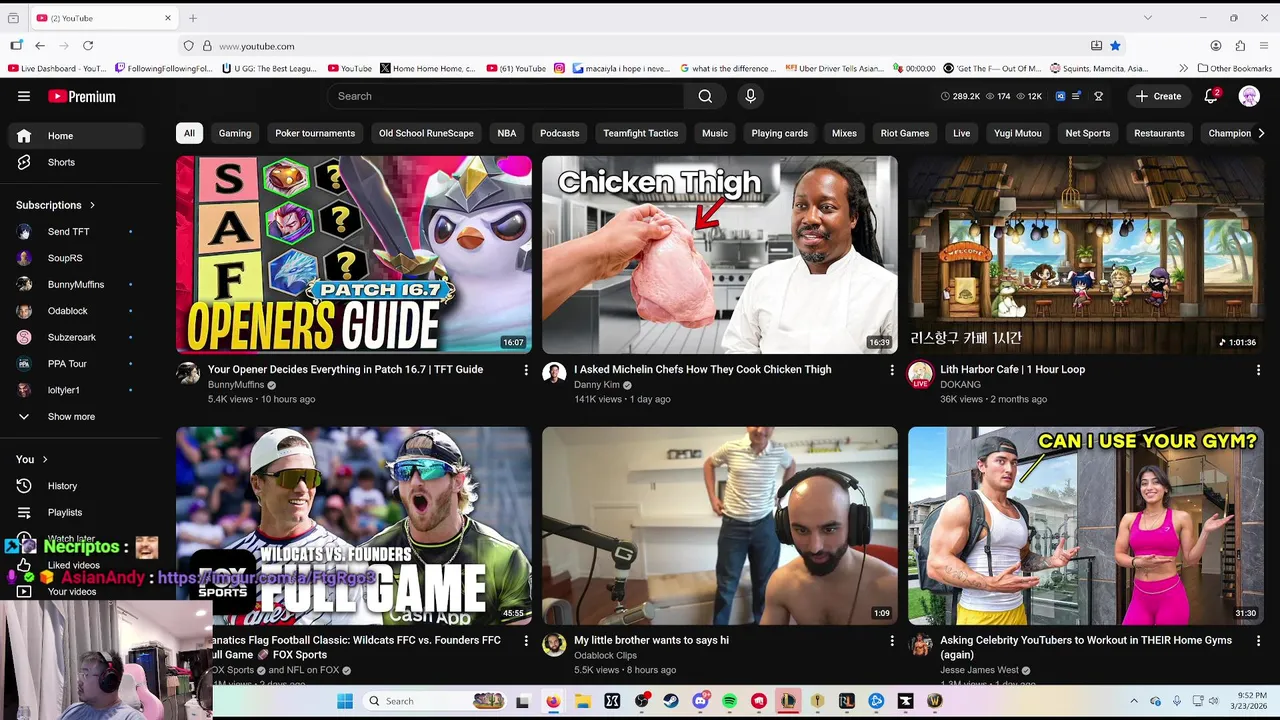Screen dimensions: 1280x720
Task: Show hidden system tray icons
Action: pos(1134,701)
